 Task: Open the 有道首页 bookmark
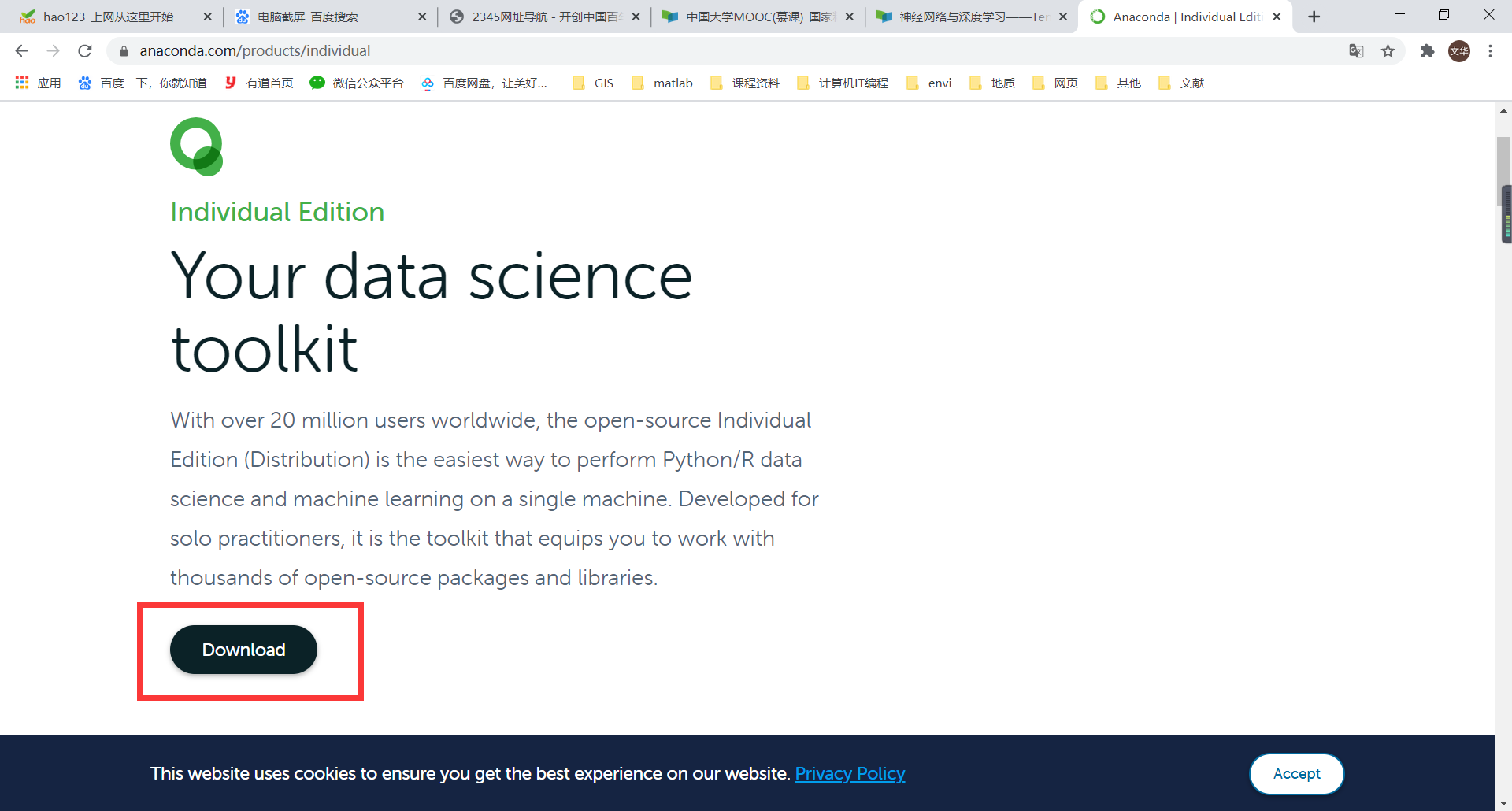click(x=259, y=83)
